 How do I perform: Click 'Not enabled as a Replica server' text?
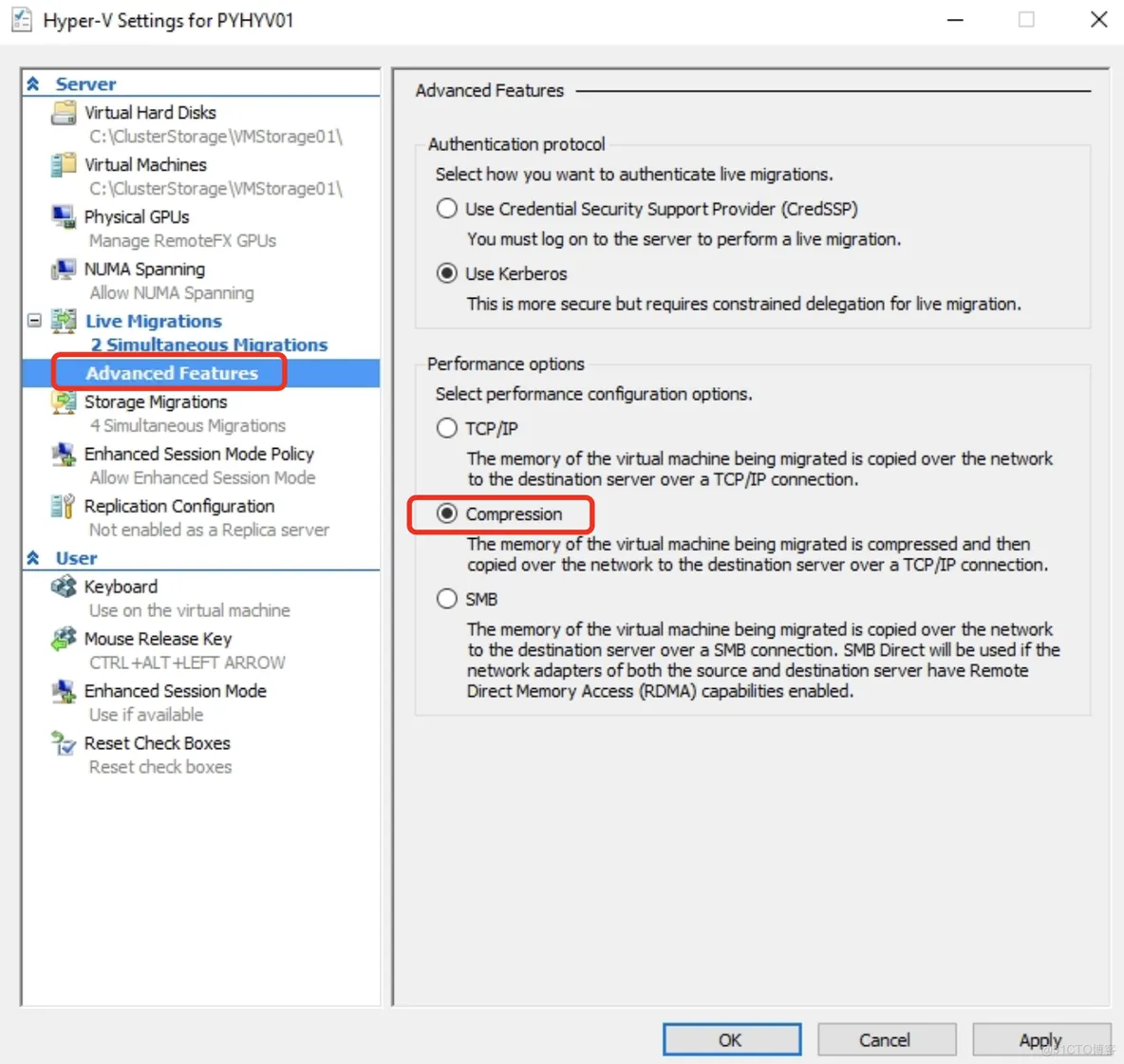pyautogui.click(x=209, y=531)
